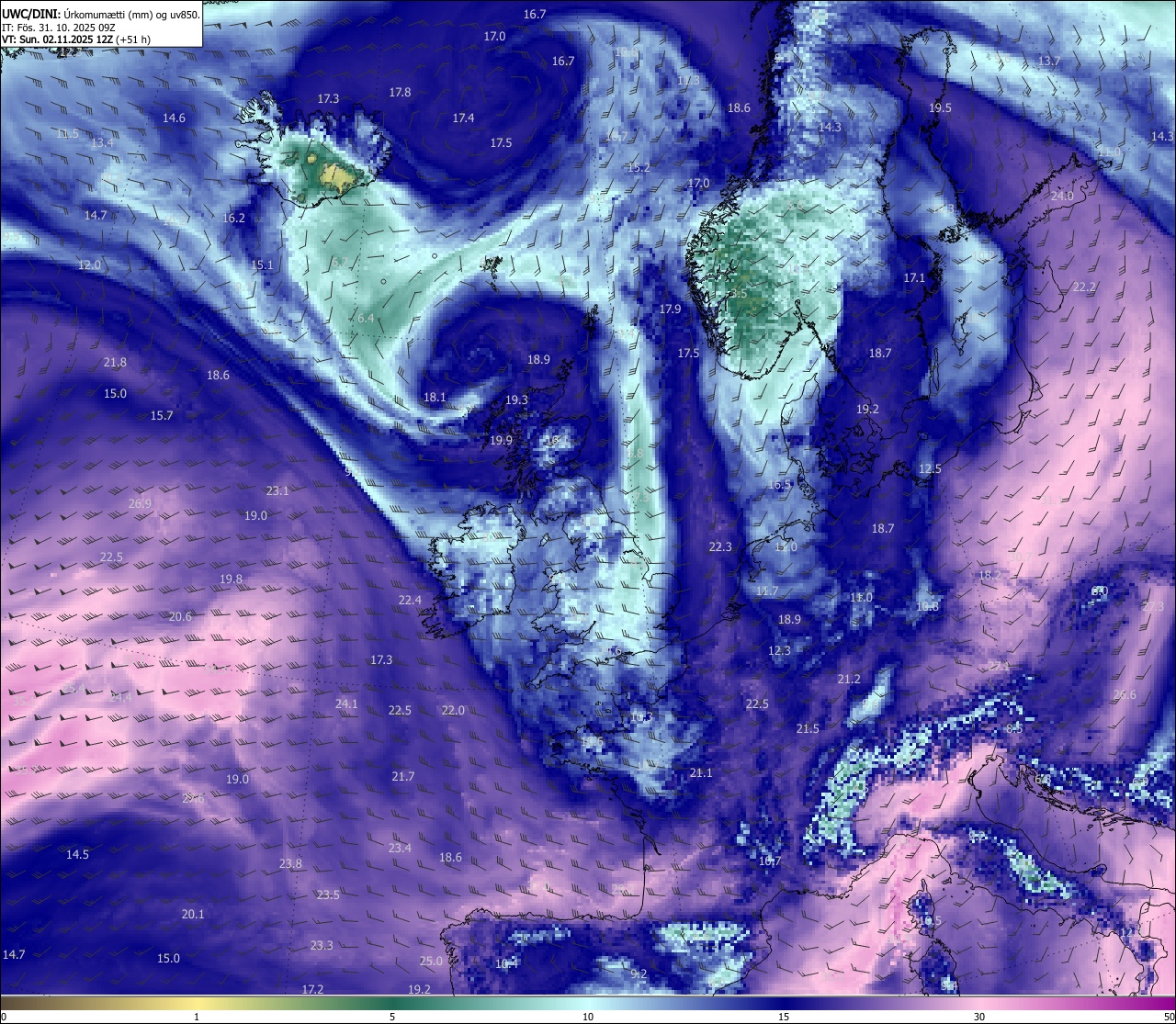The image size is (1176, 1024).
Task: Click the map value 19.9
Action: pyautogui.click(x=501, y=440)
